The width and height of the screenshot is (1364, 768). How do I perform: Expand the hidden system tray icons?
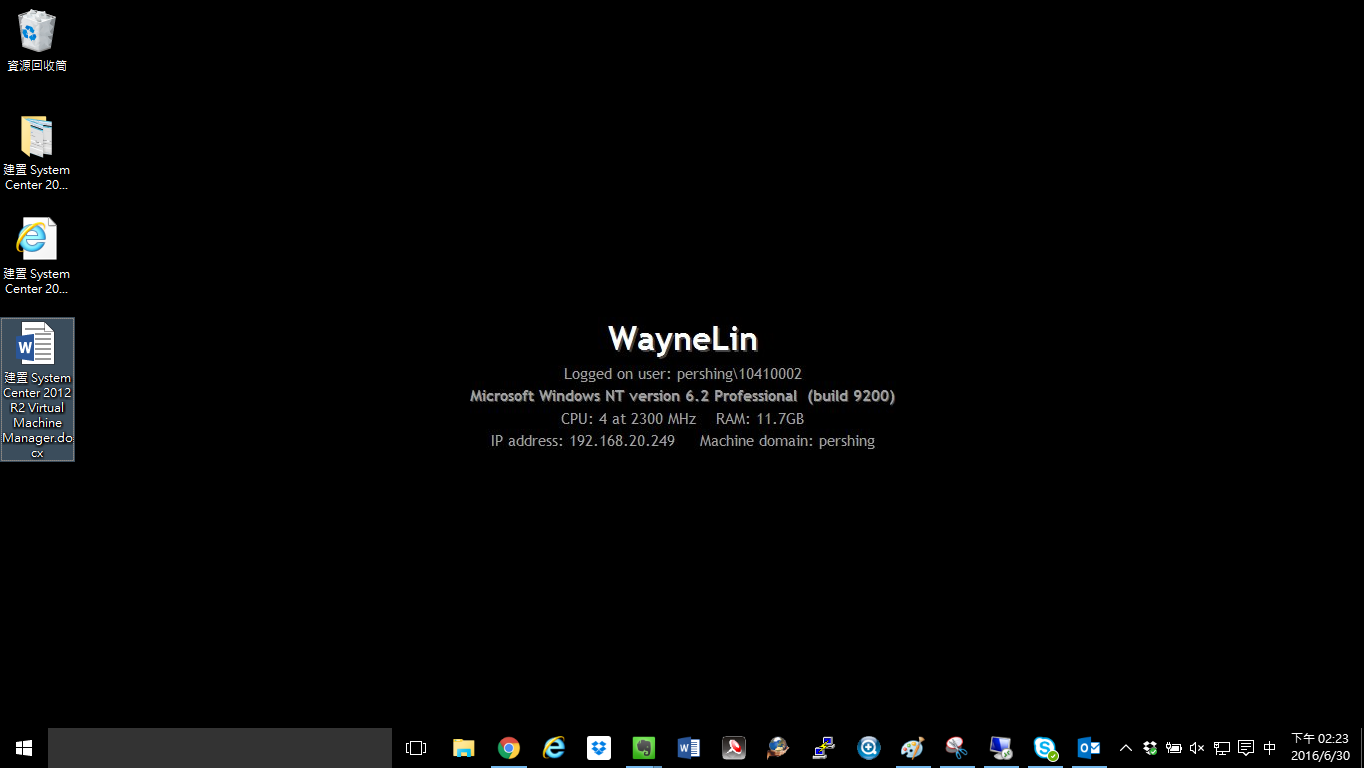pyautogui.click(x=1126, y=748)
